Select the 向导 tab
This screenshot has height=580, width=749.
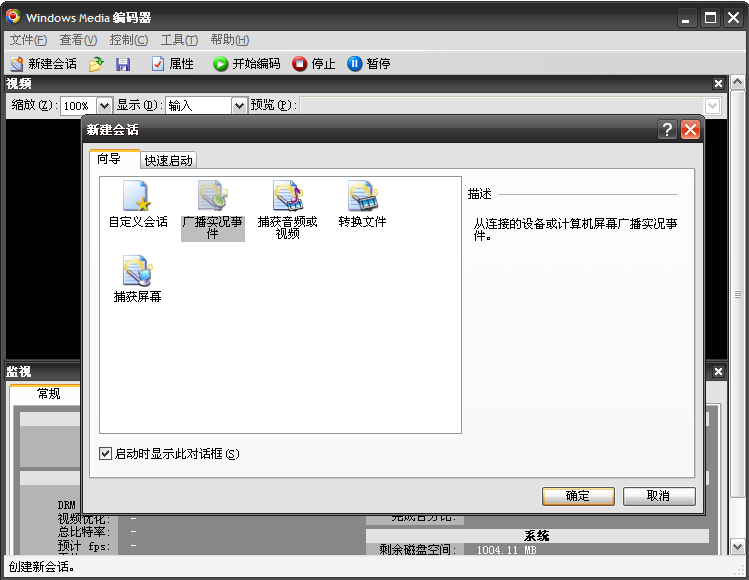[115, 159]
